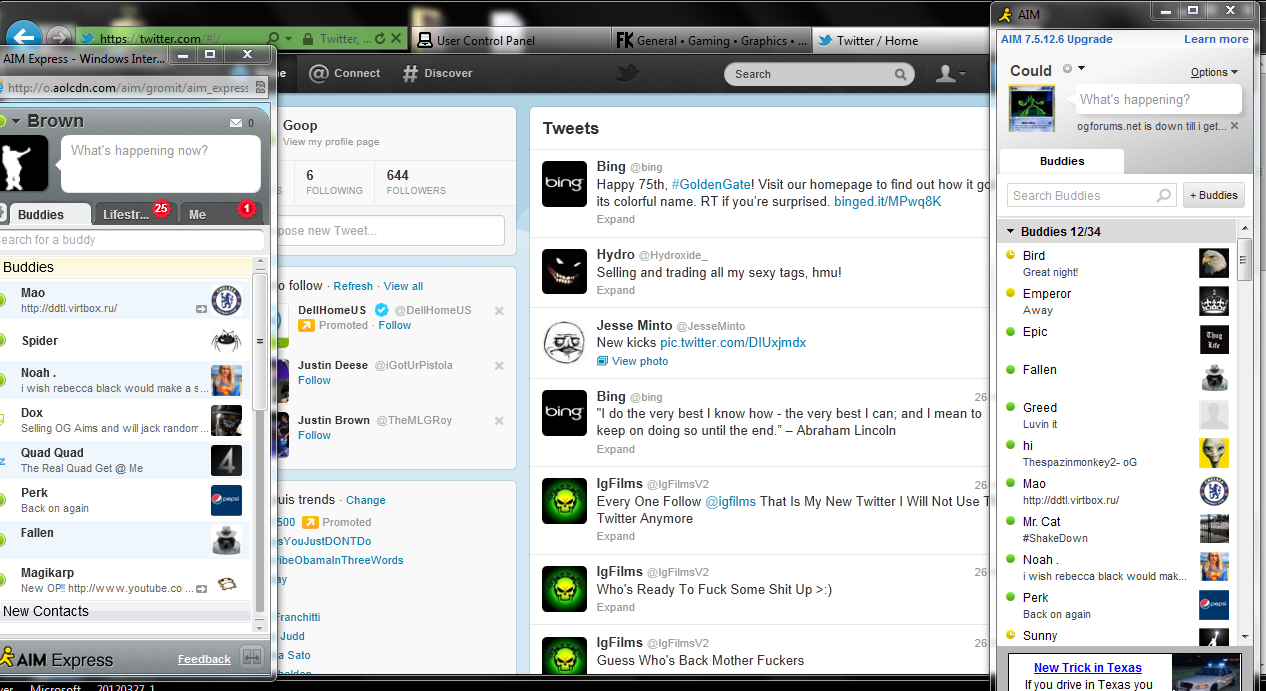This screenshot has width=1266, height=691.
Task: Click Feedback link in AIM Express
Action: (204, 659)
